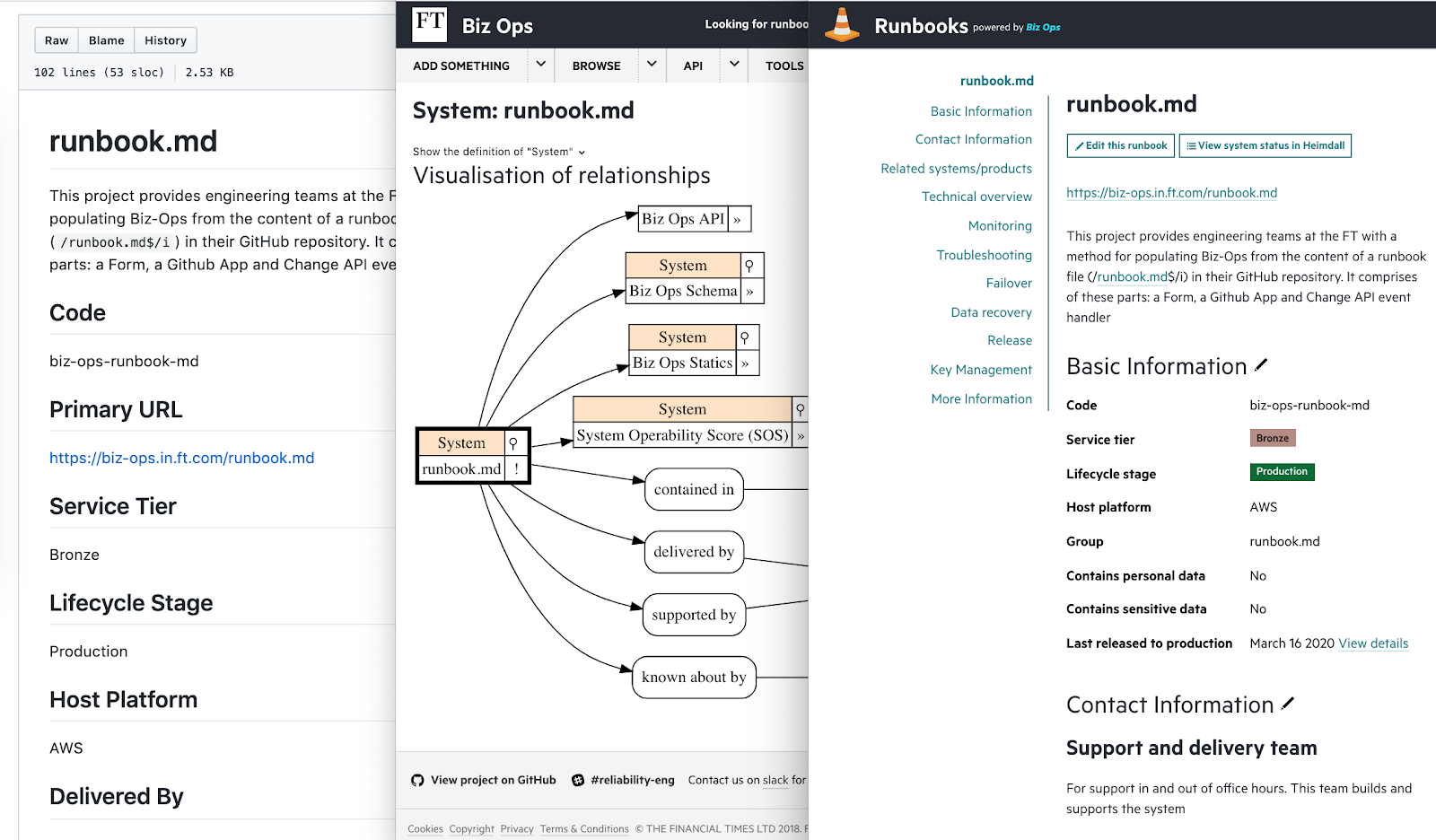Click the Slack icon next to #reliability-eng
Viewport: 1436px width, 840px height.
(578, 780)
